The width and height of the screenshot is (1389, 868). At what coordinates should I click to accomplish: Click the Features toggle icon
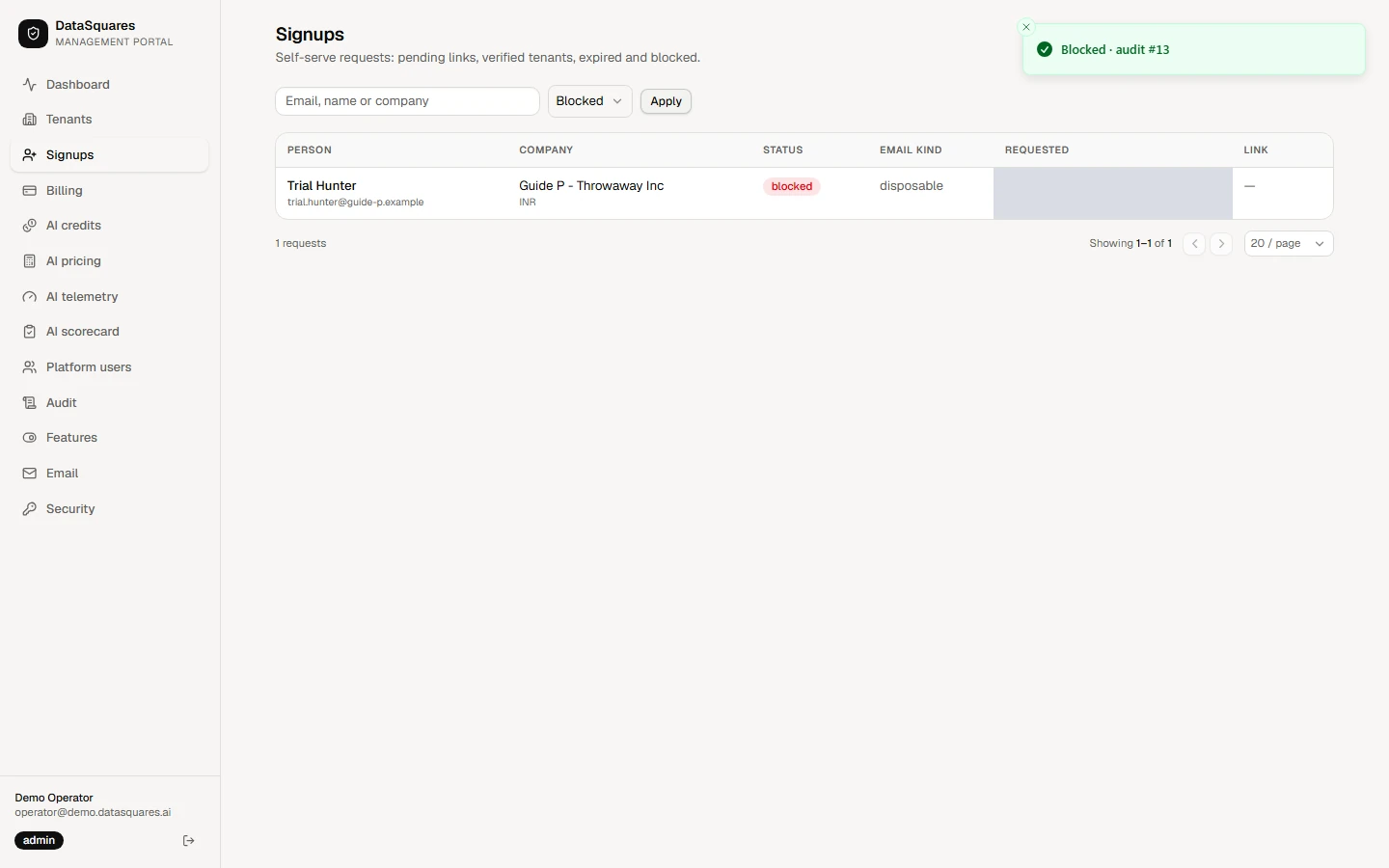[x=30, y=438]
